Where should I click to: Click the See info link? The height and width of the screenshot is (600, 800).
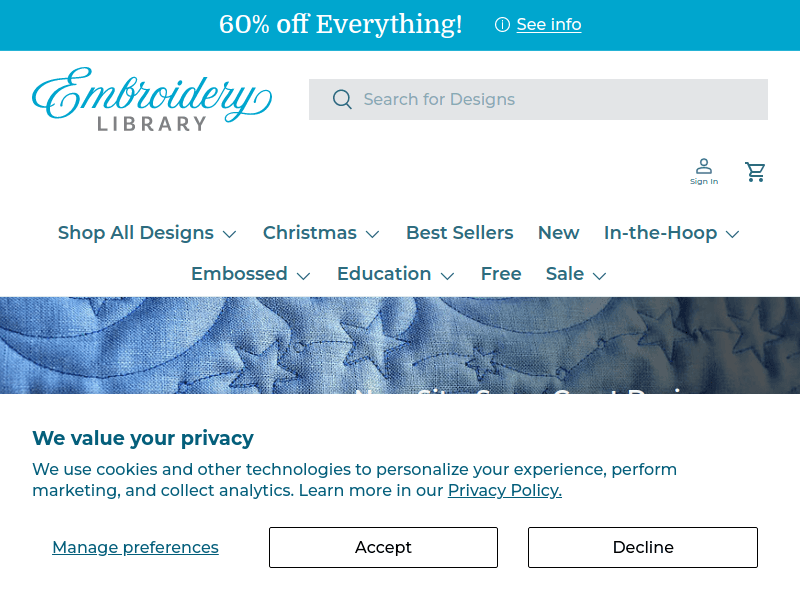click(x=549, y=25)
